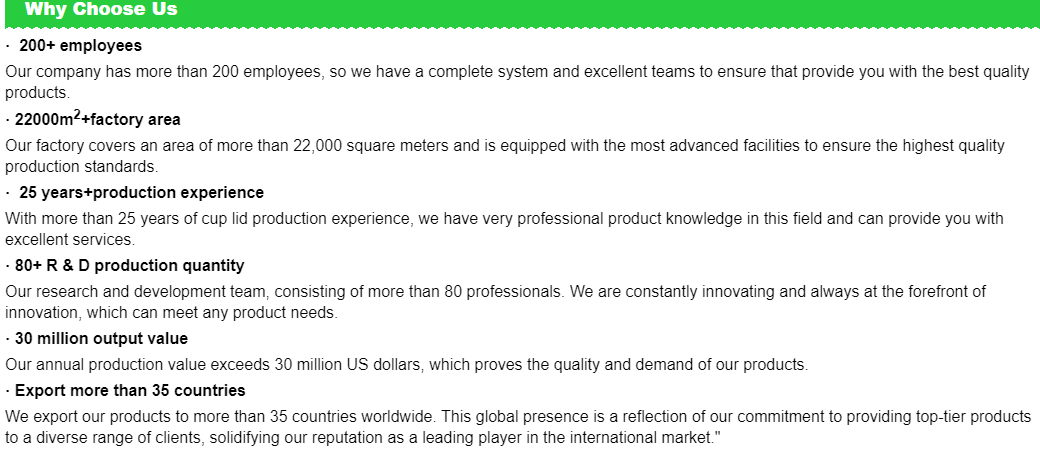Click the 'Why Choose Us' header title
The height and width of the screenshot is (459, 1040).
[x=101, y=9]
